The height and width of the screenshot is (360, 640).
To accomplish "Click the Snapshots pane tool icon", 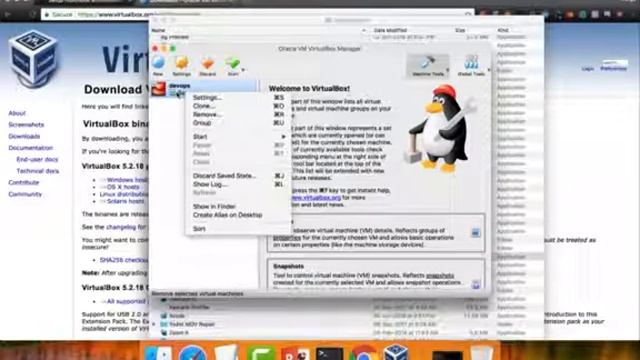I will pyautogui.click(x=476, y=284).
